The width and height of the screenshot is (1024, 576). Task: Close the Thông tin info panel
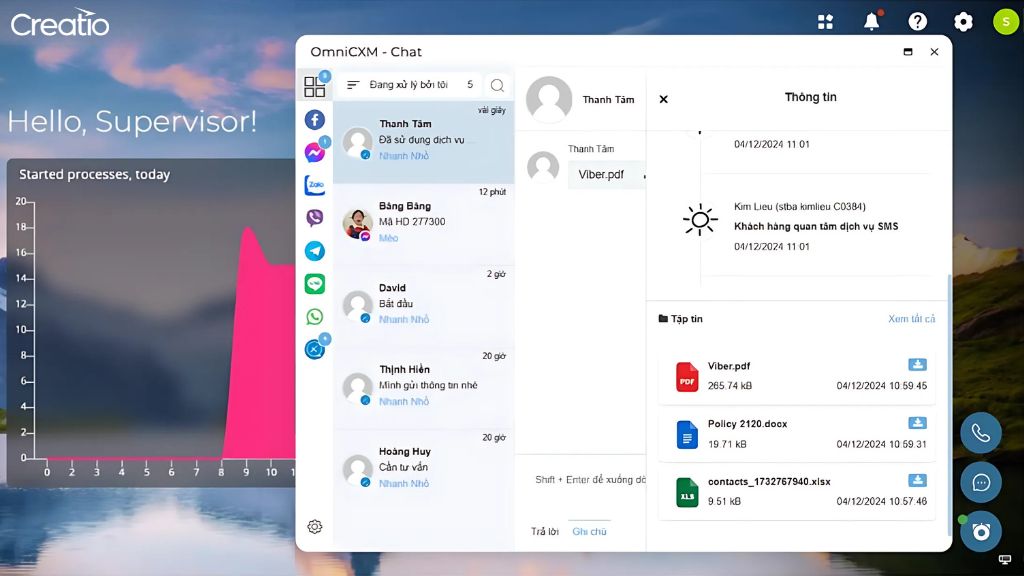pos(664,99)
